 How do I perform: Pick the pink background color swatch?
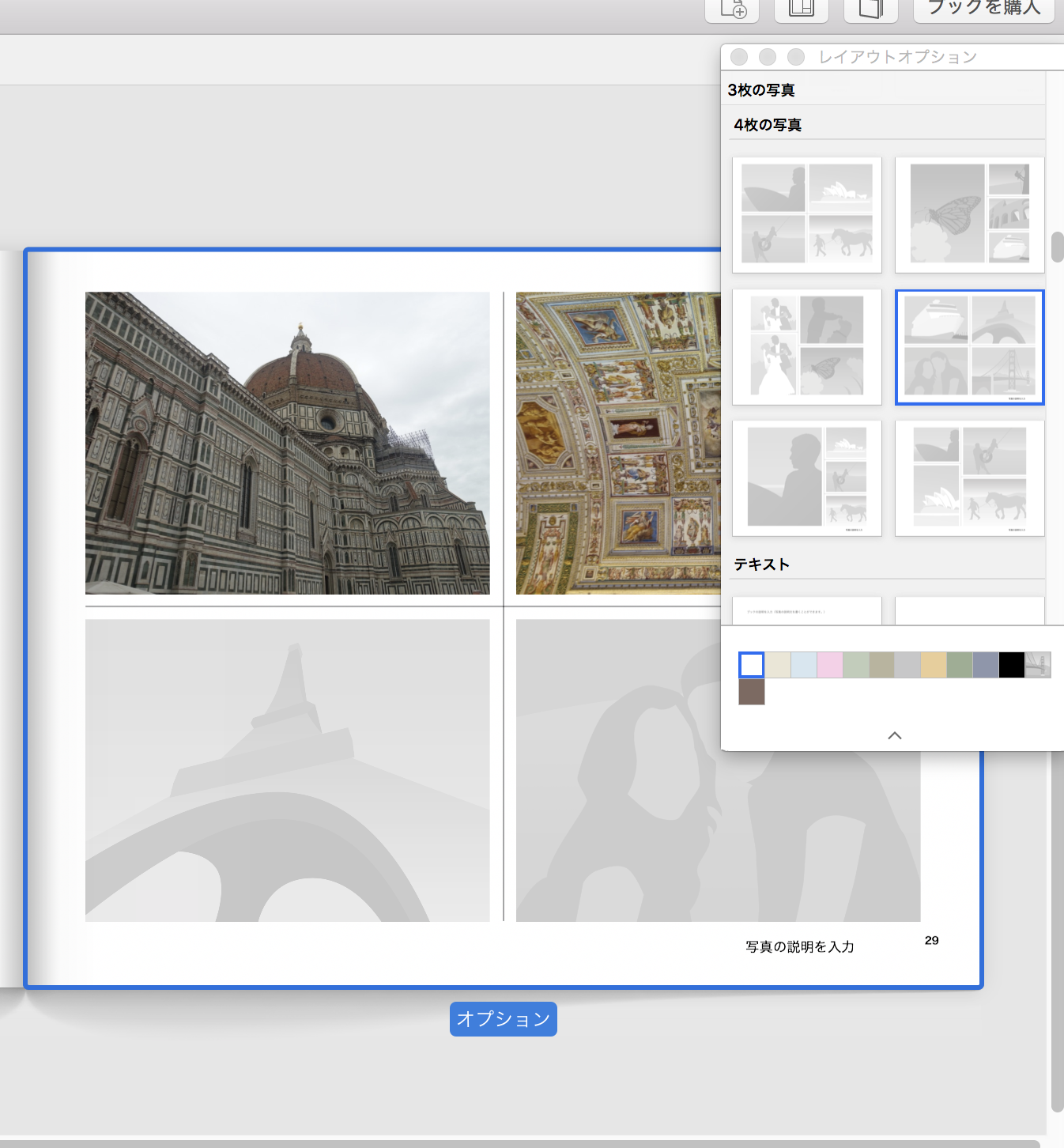(830, 665)
